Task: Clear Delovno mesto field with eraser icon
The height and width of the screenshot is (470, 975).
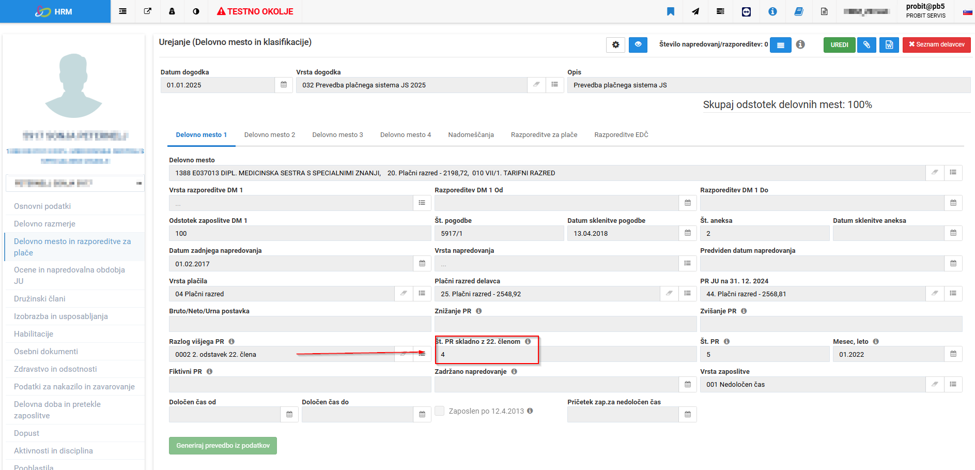Action: (x=935, y=173)
